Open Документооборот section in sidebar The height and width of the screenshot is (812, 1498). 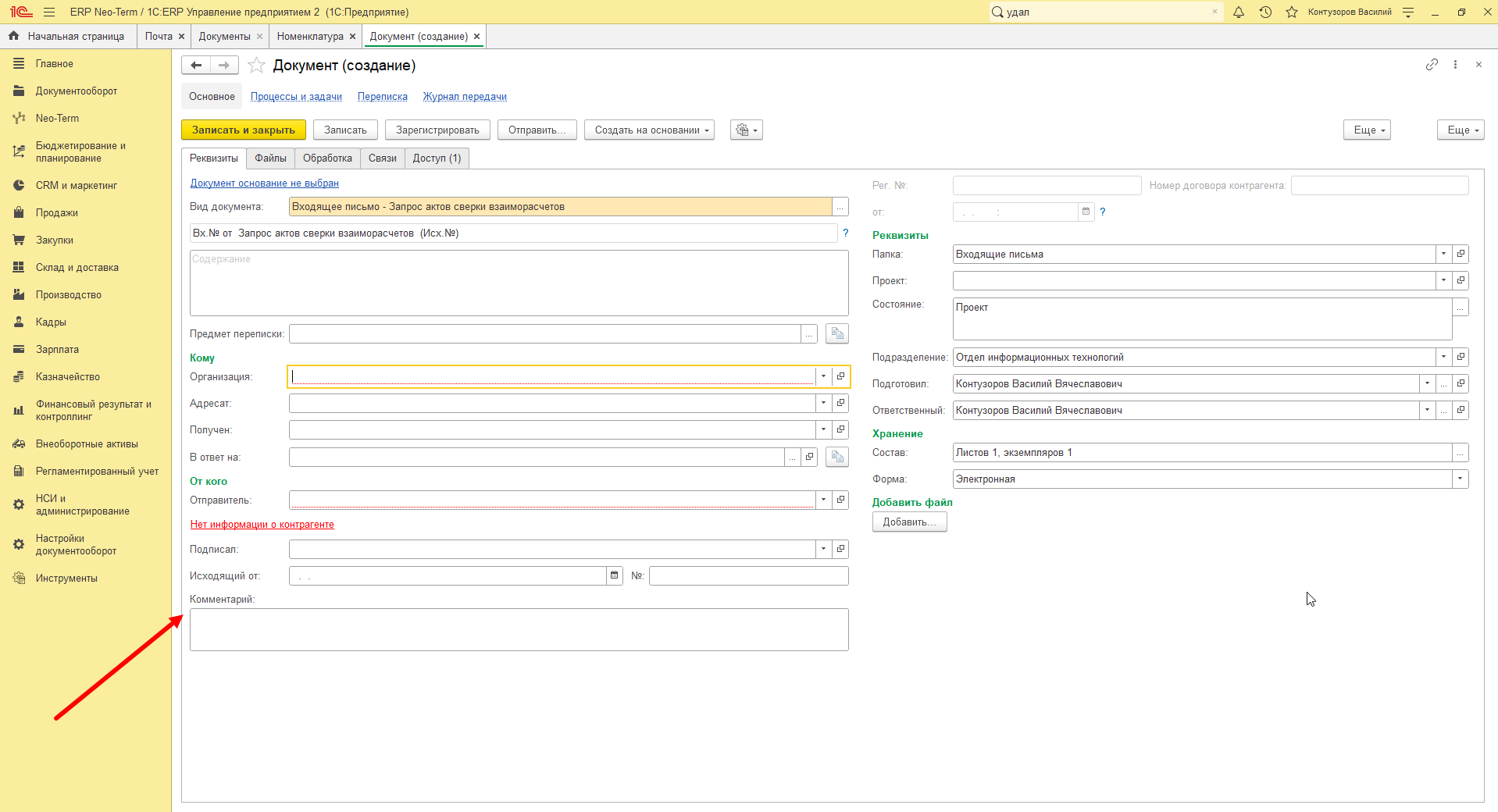click(x=77, y=91)
